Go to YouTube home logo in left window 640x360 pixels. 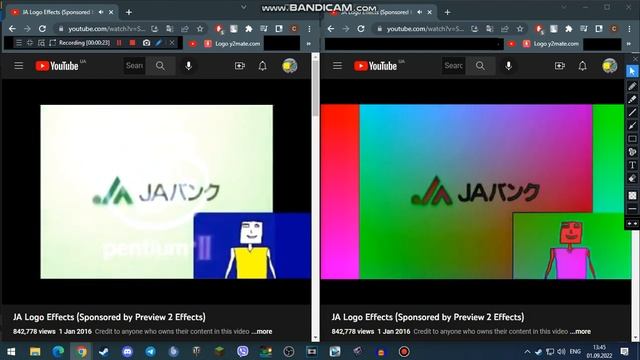57,66
